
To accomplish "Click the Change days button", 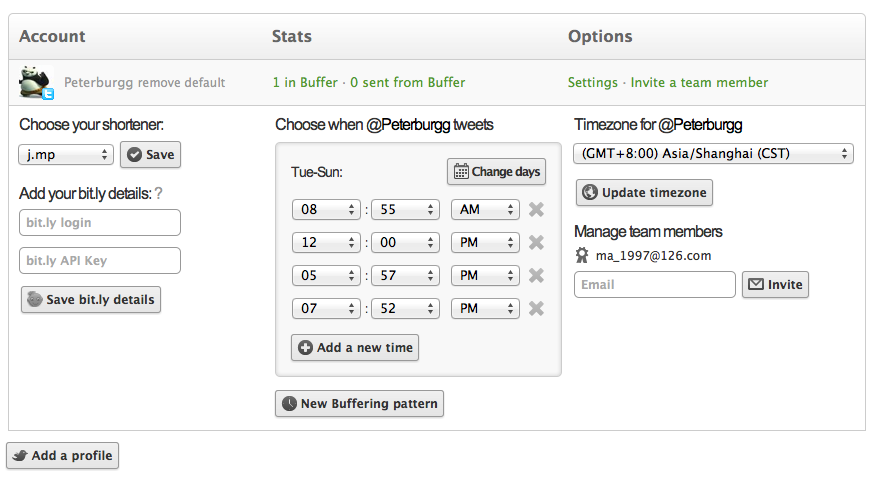I will 496,171.
